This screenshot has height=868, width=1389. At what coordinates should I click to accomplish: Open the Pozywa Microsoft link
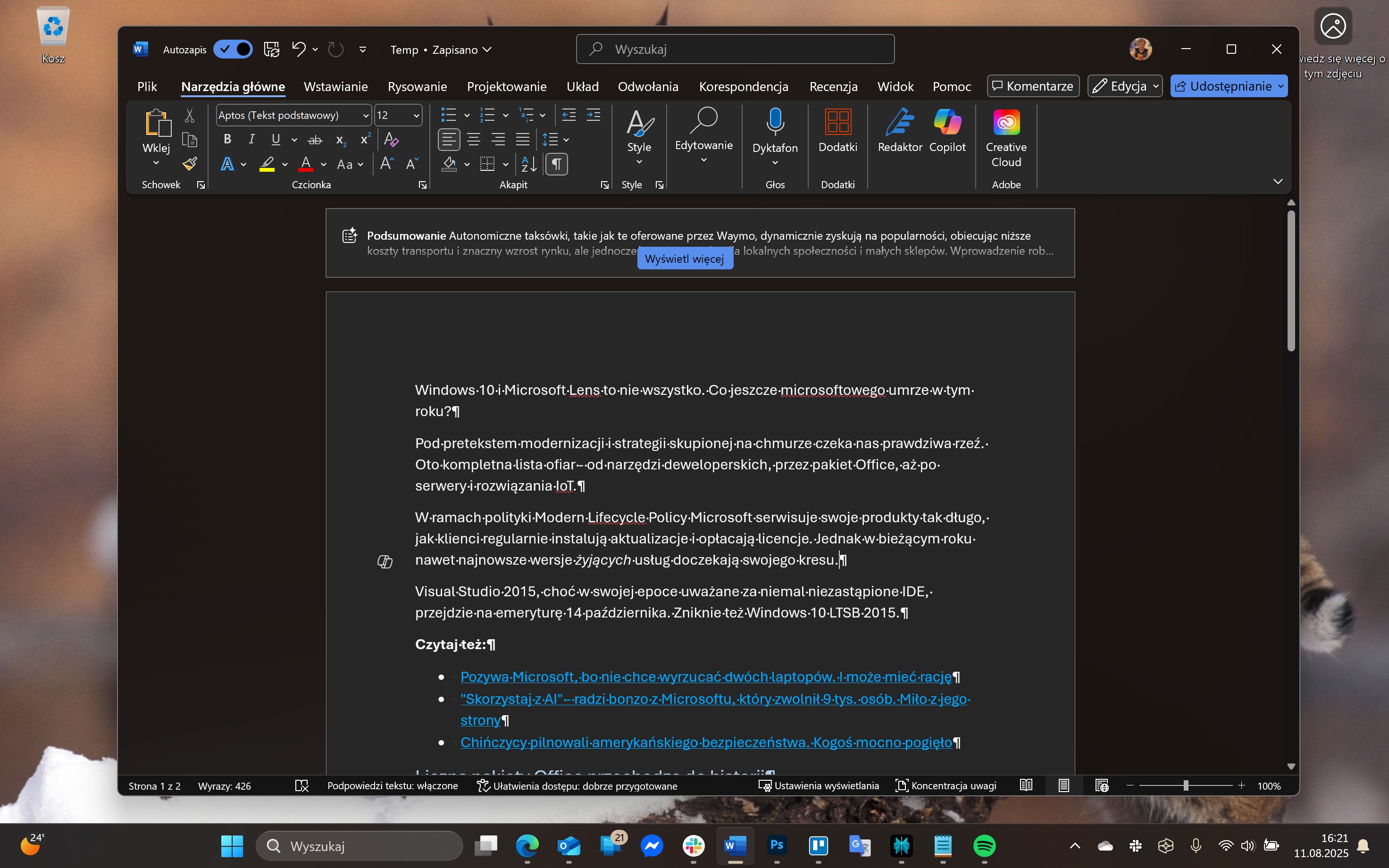(x=706, y=677)
